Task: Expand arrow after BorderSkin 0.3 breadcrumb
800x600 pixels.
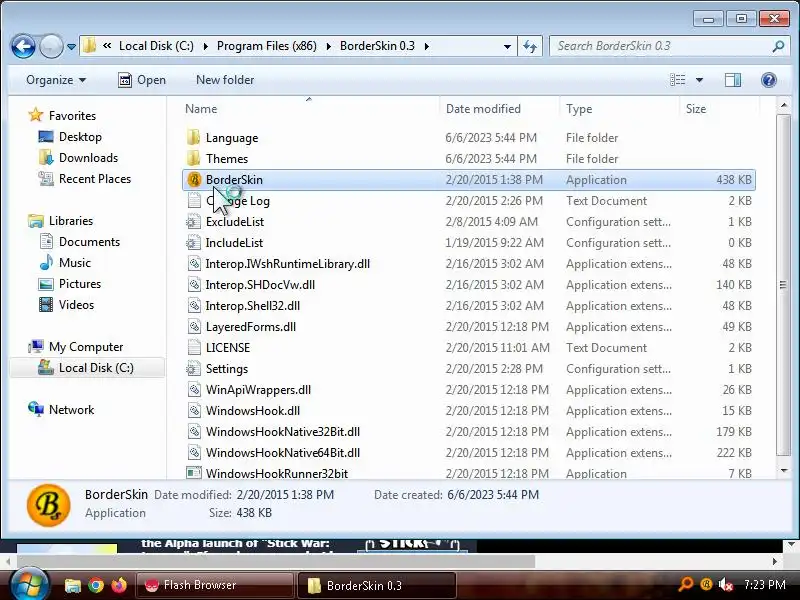Action: point(427,46)
